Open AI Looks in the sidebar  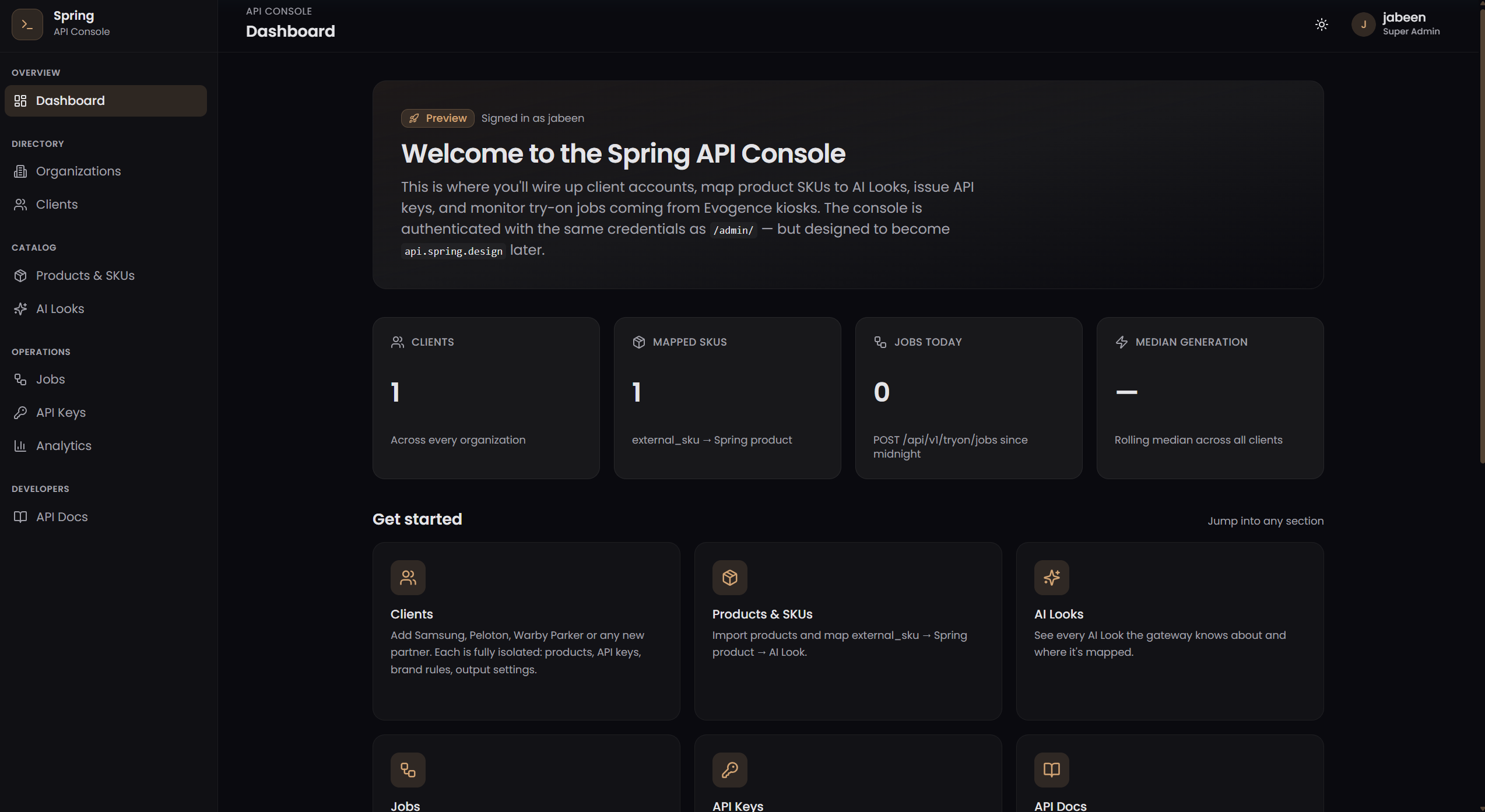[x=106, y=309]
